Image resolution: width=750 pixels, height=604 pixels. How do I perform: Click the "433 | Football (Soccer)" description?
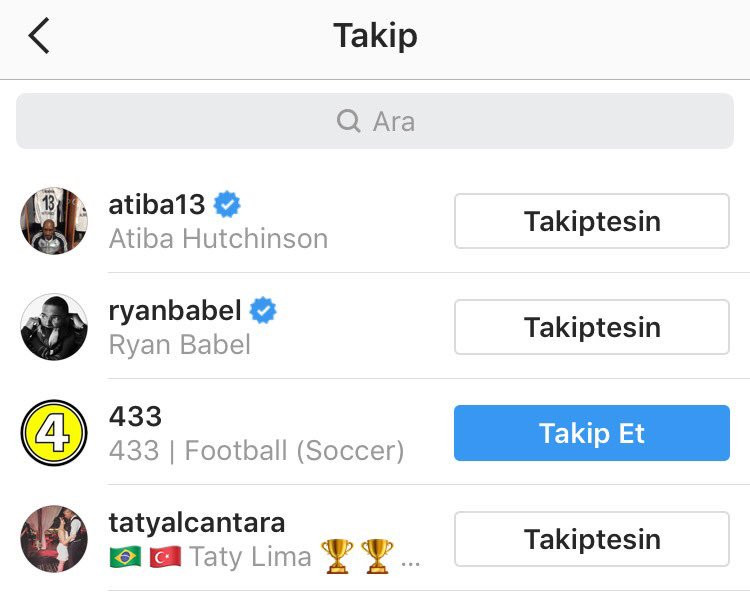pyautogui.click(x=256, y=451)
